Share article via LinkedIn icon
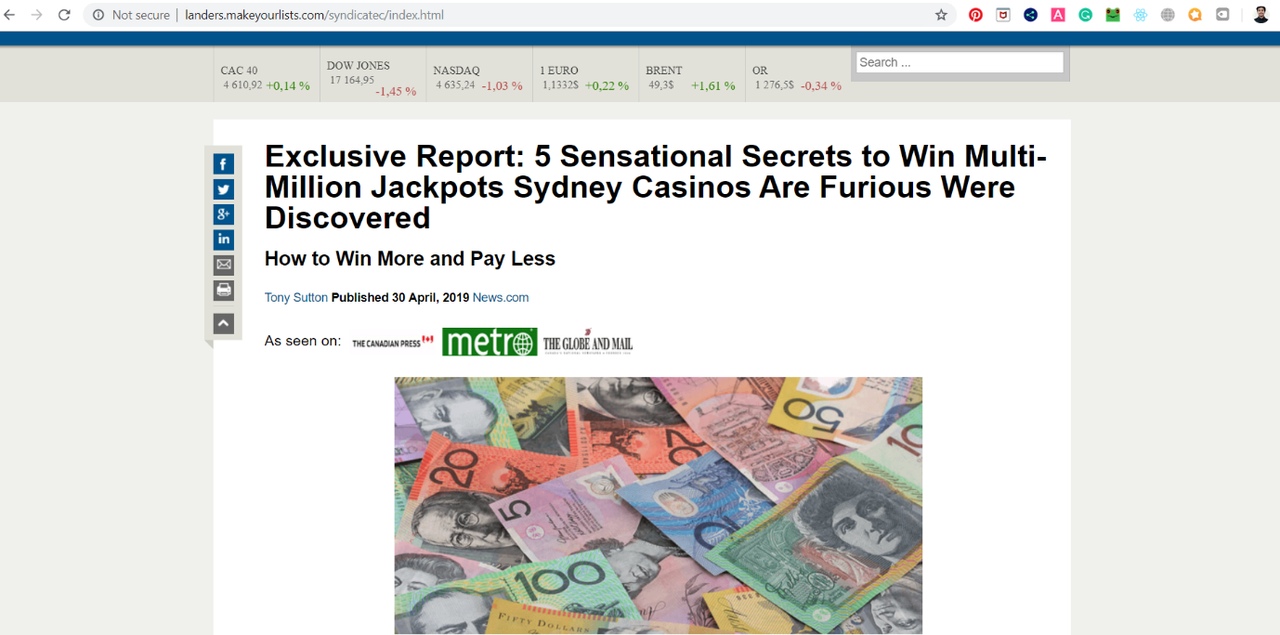The width and height of the screenshot is (1280, 635). pyautogui.click(x=224, y=239)
